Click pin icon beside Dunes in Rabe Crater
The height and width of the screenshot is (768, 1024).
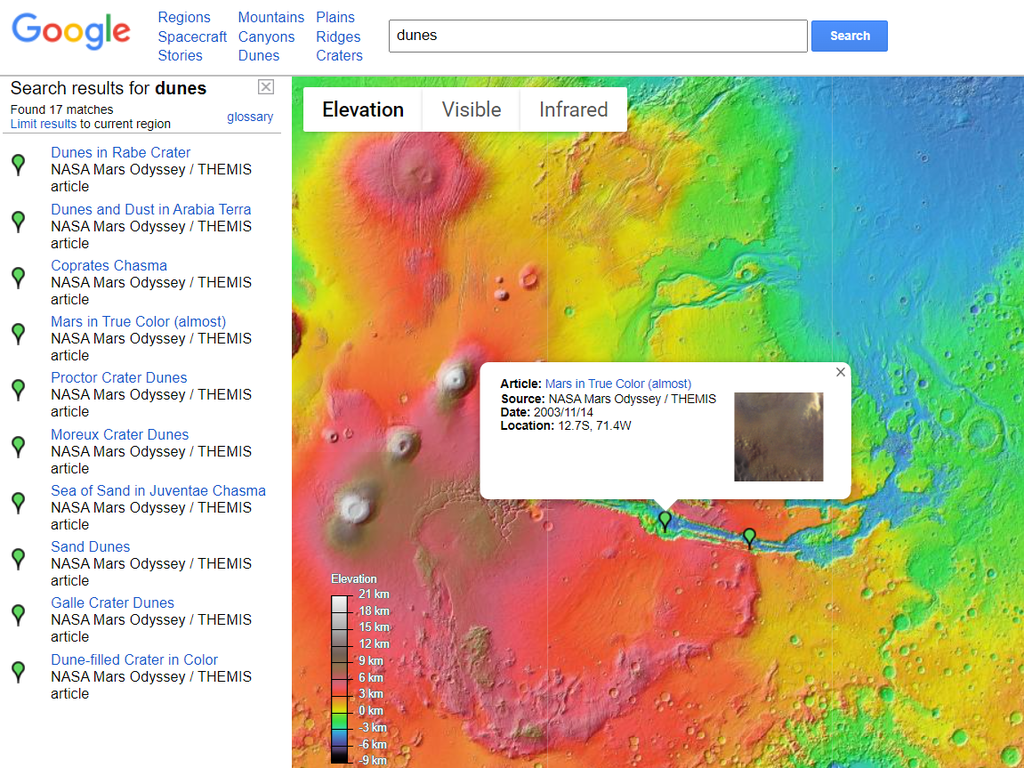point(19,165)
